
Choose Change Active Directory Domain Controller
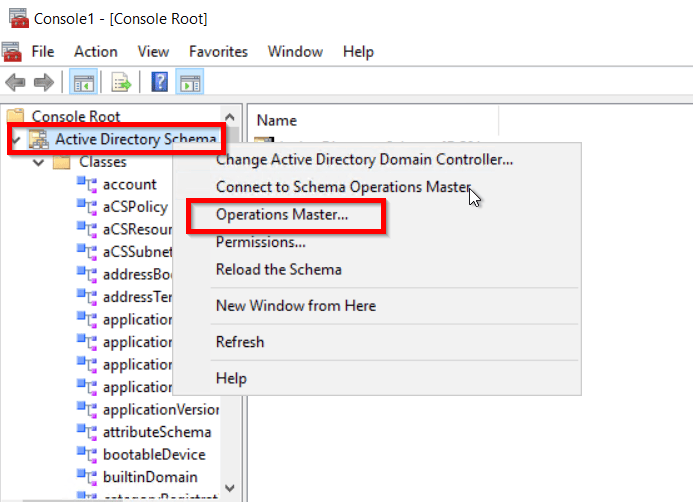point(365,159)
